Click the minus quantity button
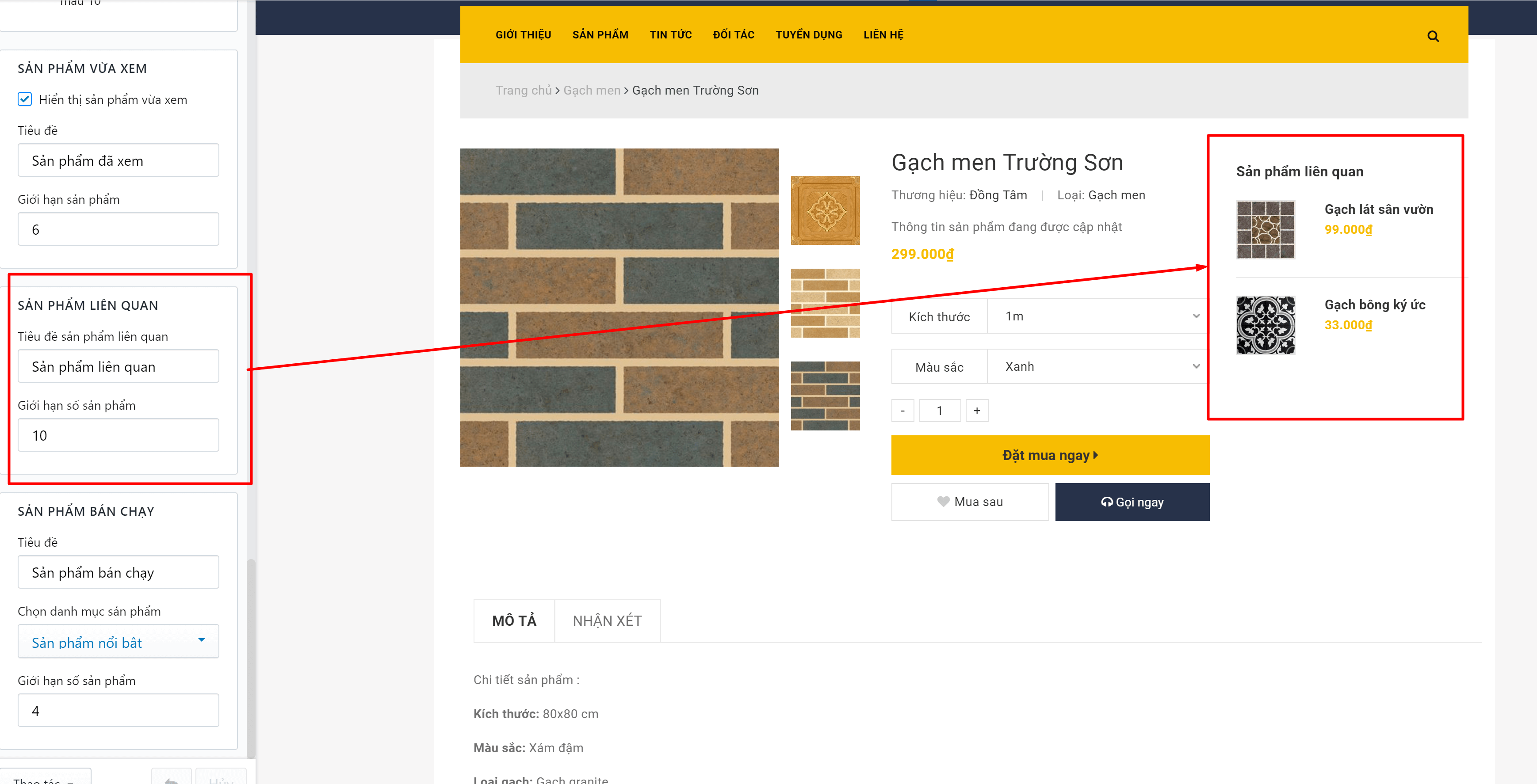 coord(902,411)
